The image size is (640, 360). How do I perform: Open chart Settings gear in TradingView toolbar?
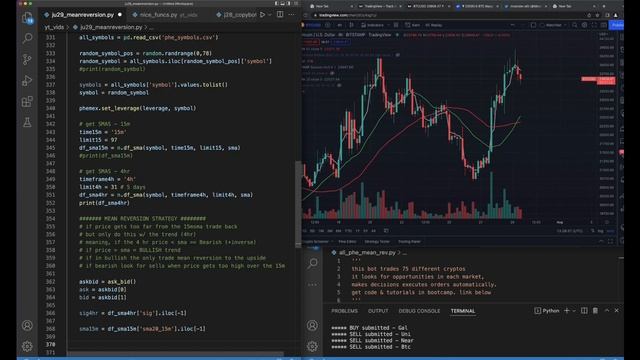[x=584, y=25]
